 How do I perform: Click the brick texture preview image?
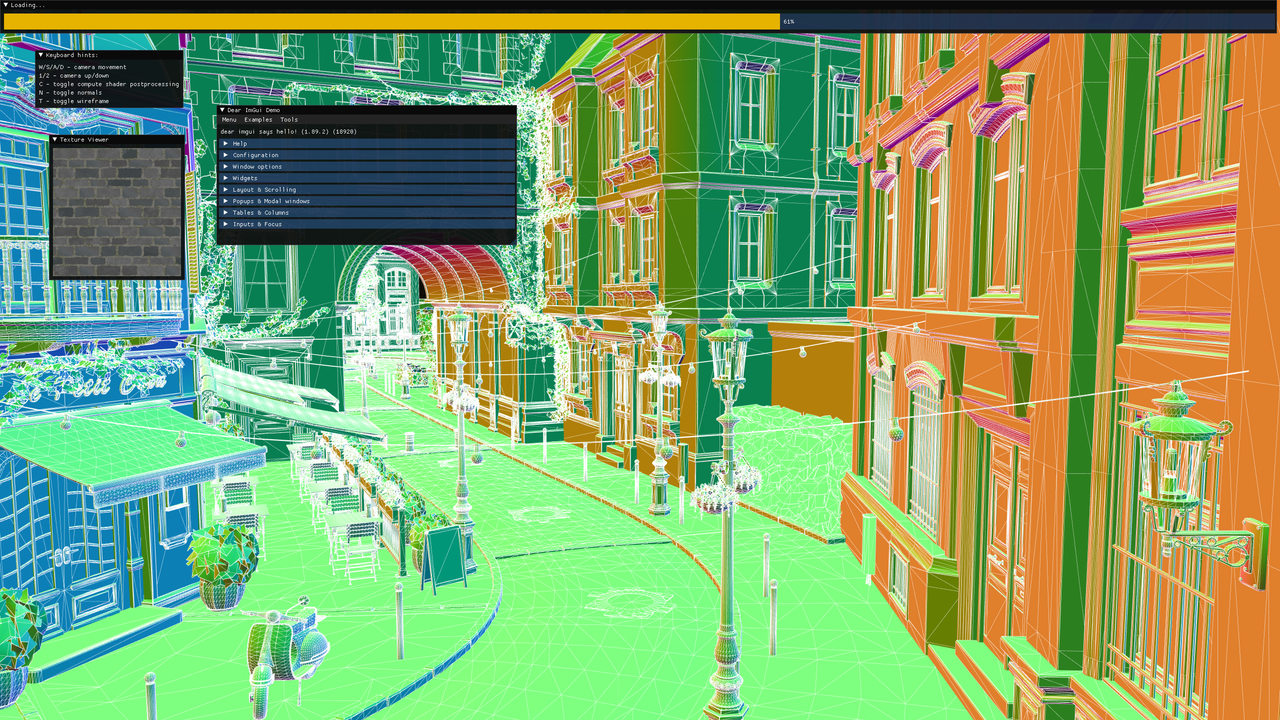click(117, 211)
